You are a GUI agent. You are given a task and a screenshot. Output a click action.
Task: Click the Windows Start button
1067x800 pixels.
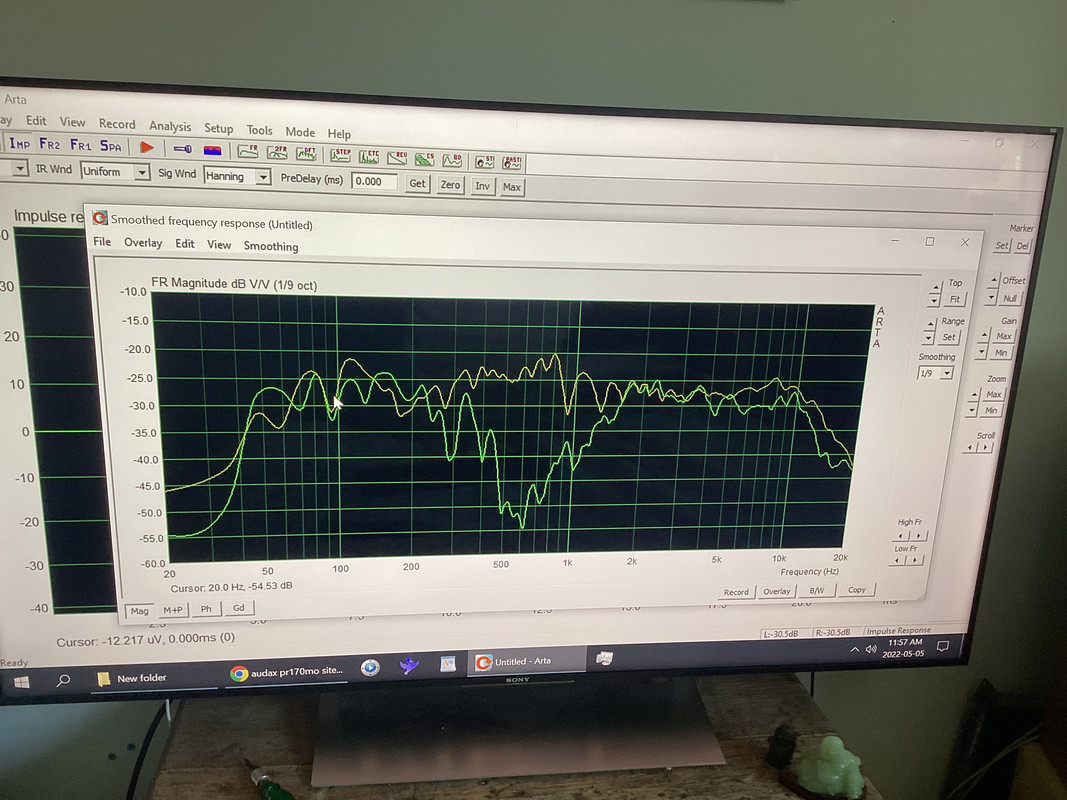22,682
